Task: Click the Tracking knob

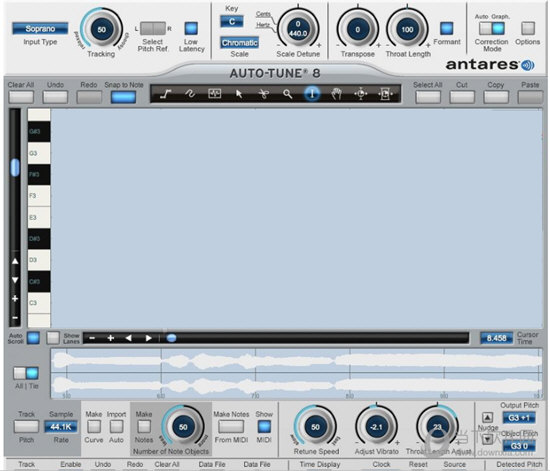Action: [x=102, y=29]
